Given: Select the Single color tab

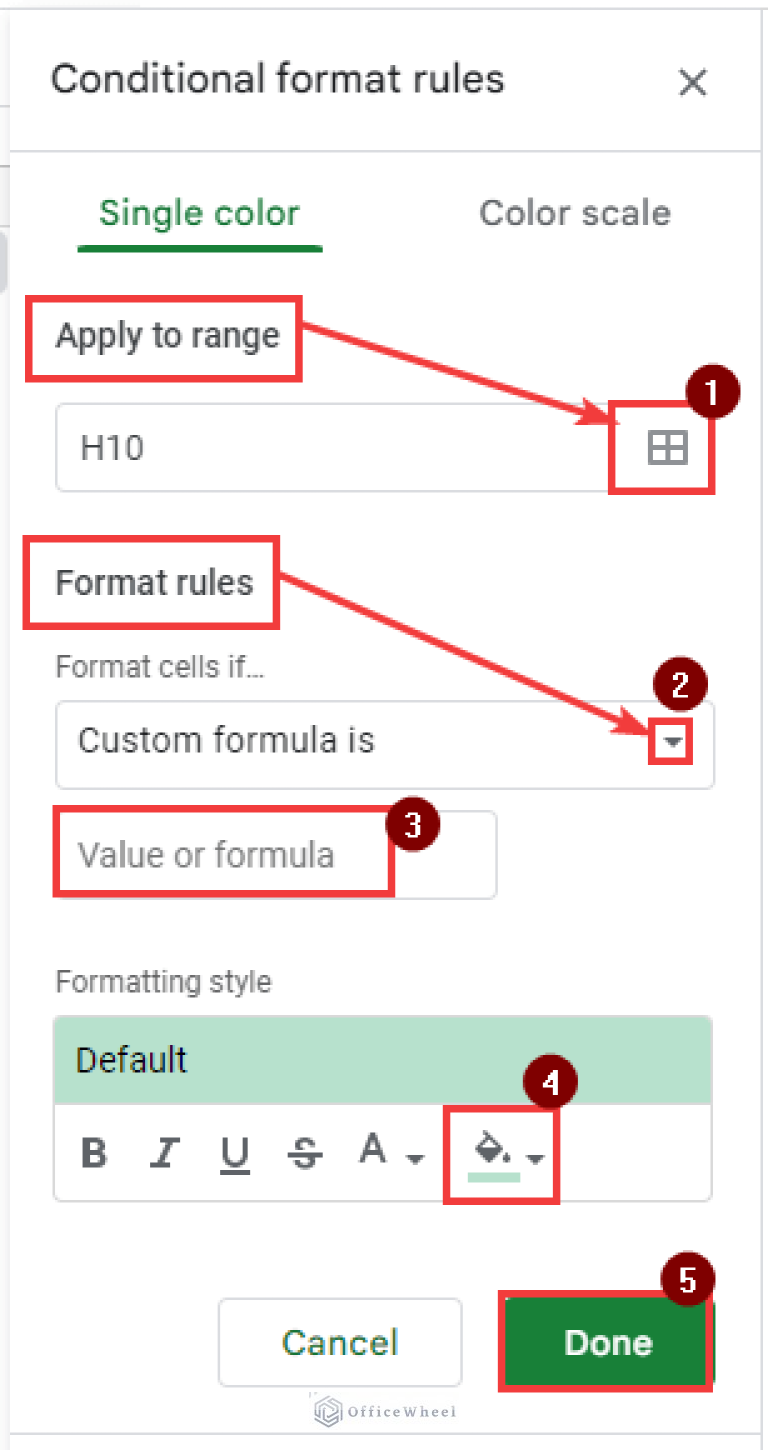Looking at the screenshot, I should pos(198,212).
